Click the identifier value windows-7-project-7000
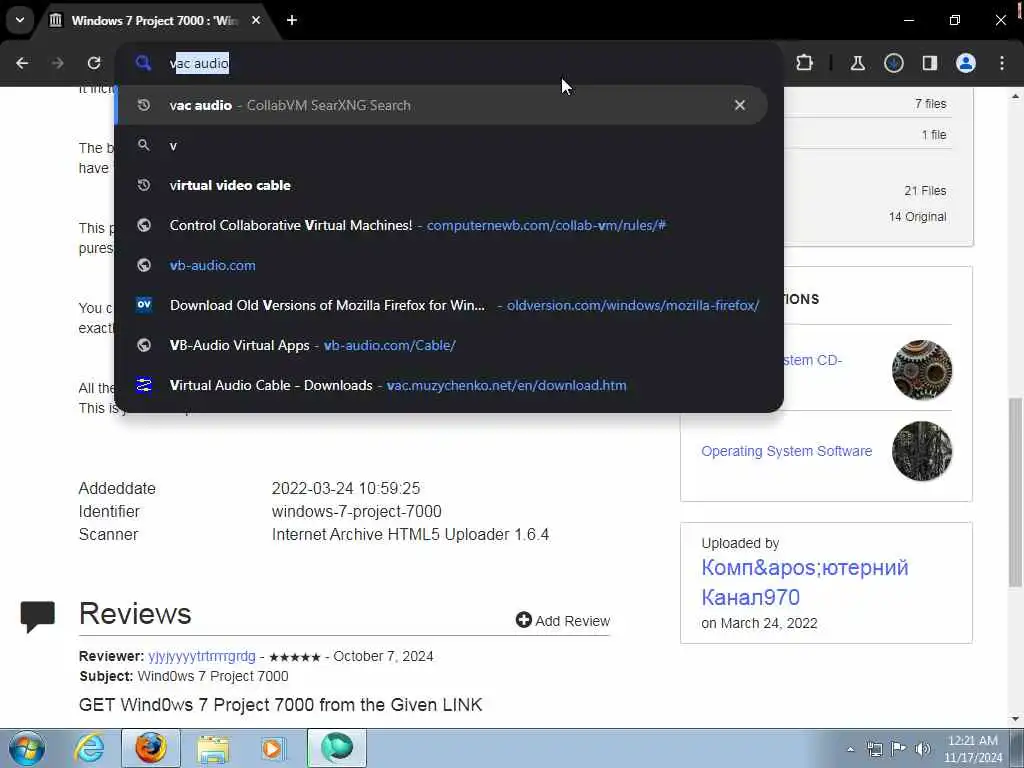This screenshot has height=768, width=1024. click(357, 511)
